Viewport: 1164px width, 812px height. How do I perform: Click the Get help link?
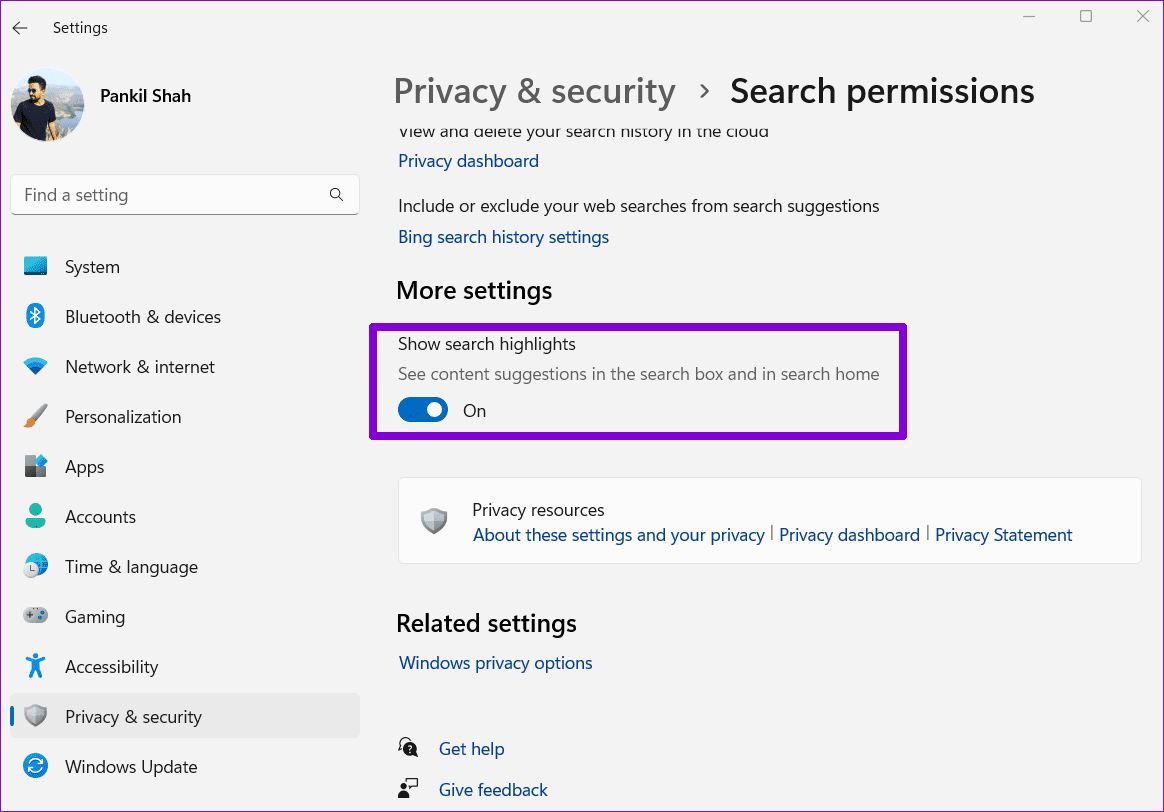(471, 749)
